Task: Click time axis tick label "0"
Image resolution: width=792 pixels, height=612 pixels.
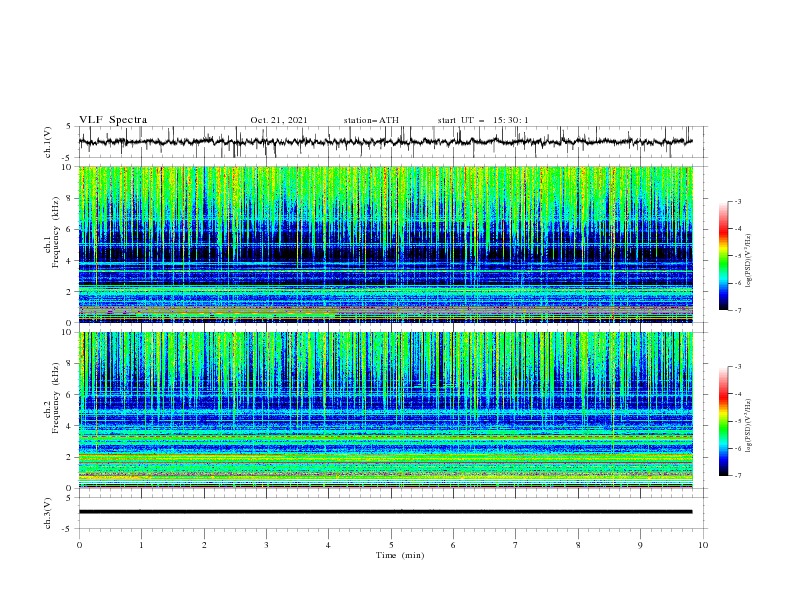Action: [79, 545]
